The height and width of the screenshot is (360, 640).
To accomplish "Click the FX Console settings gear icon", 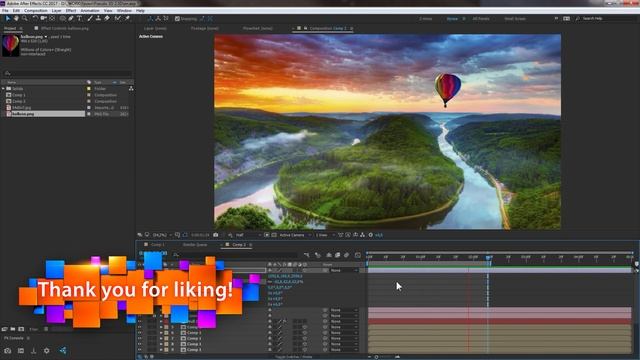I will 47,351.
